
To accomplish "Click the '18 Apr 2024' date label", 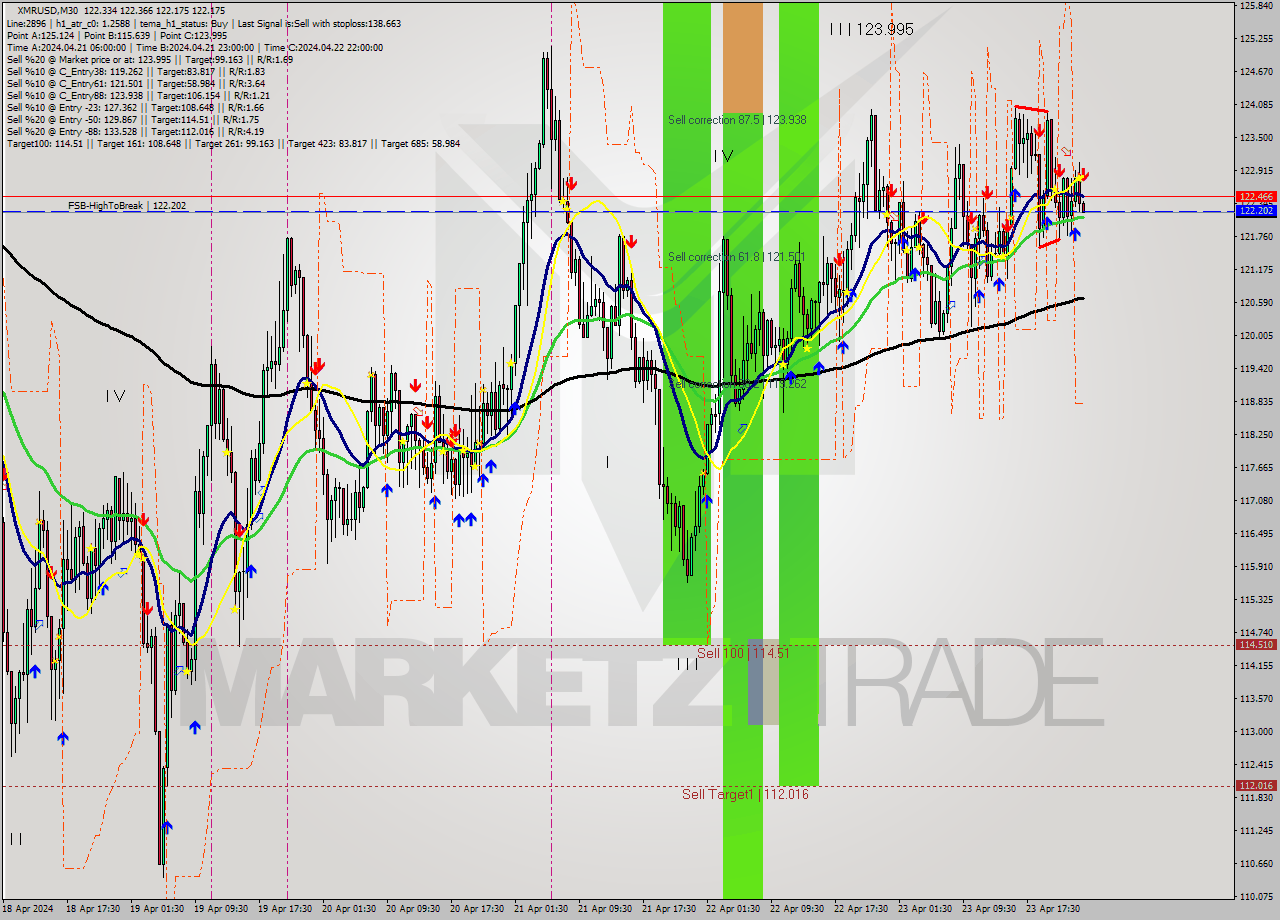I will [29, 909].
